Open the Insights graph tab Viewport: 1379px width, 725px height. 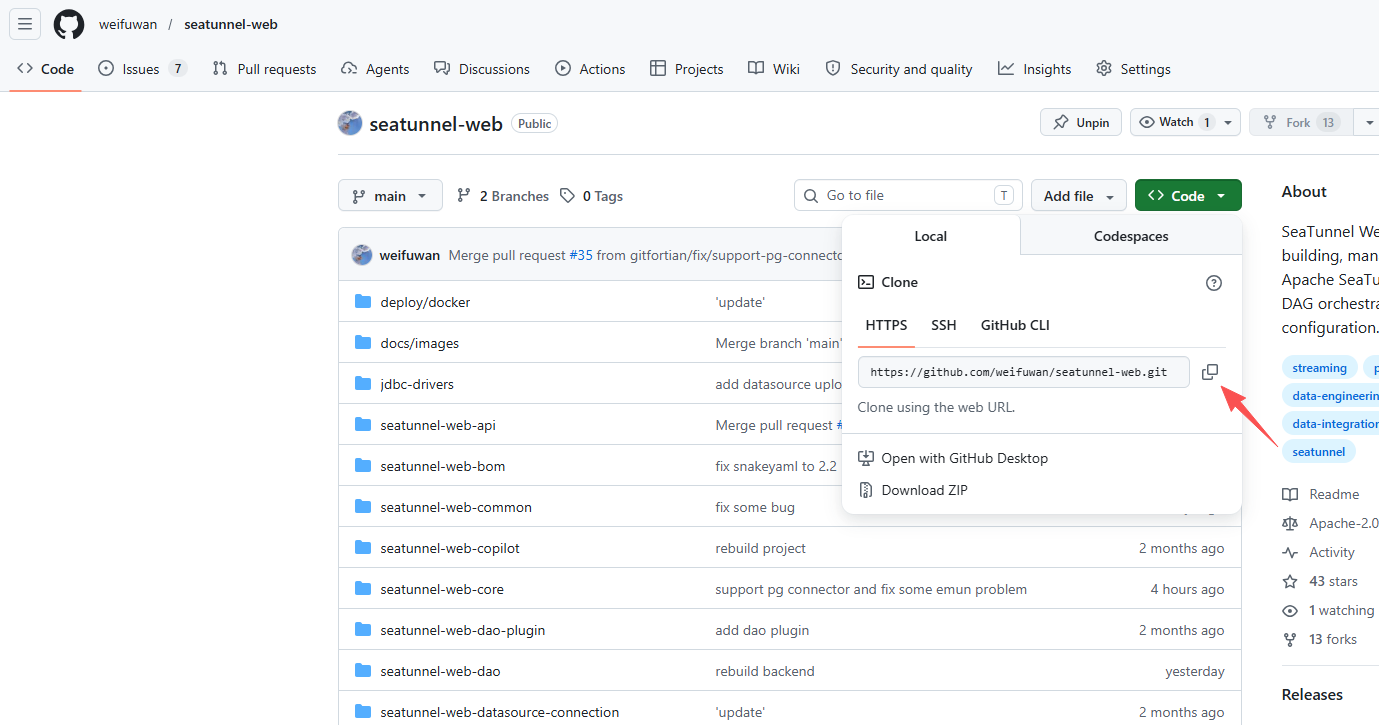tap(1034, 69)
